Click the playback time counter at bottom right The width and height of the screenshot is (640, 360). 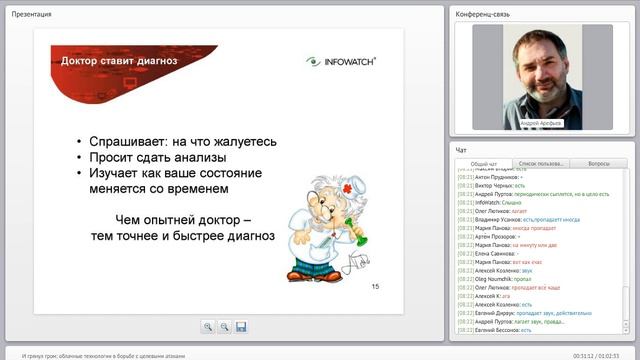pos(596,356)
